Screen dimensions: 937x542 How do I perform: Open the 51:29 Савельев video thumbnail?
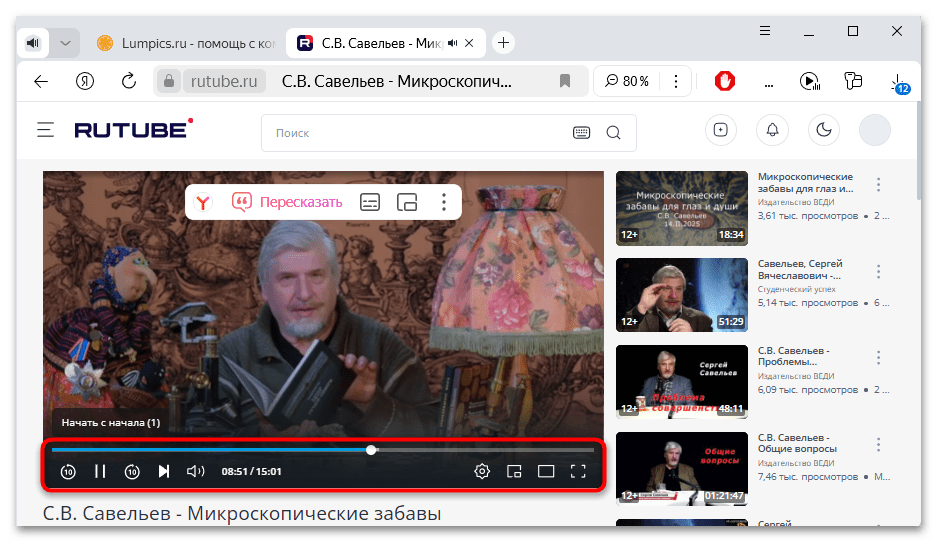(682, 295)
